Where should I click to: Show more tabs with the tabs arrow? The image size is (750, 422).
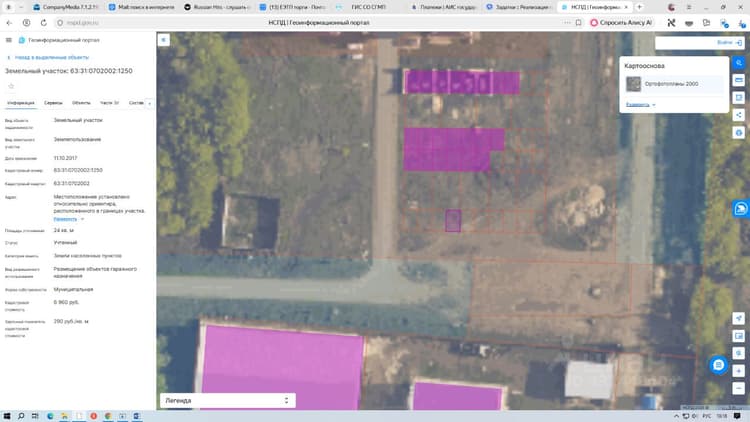coord(149,103)
